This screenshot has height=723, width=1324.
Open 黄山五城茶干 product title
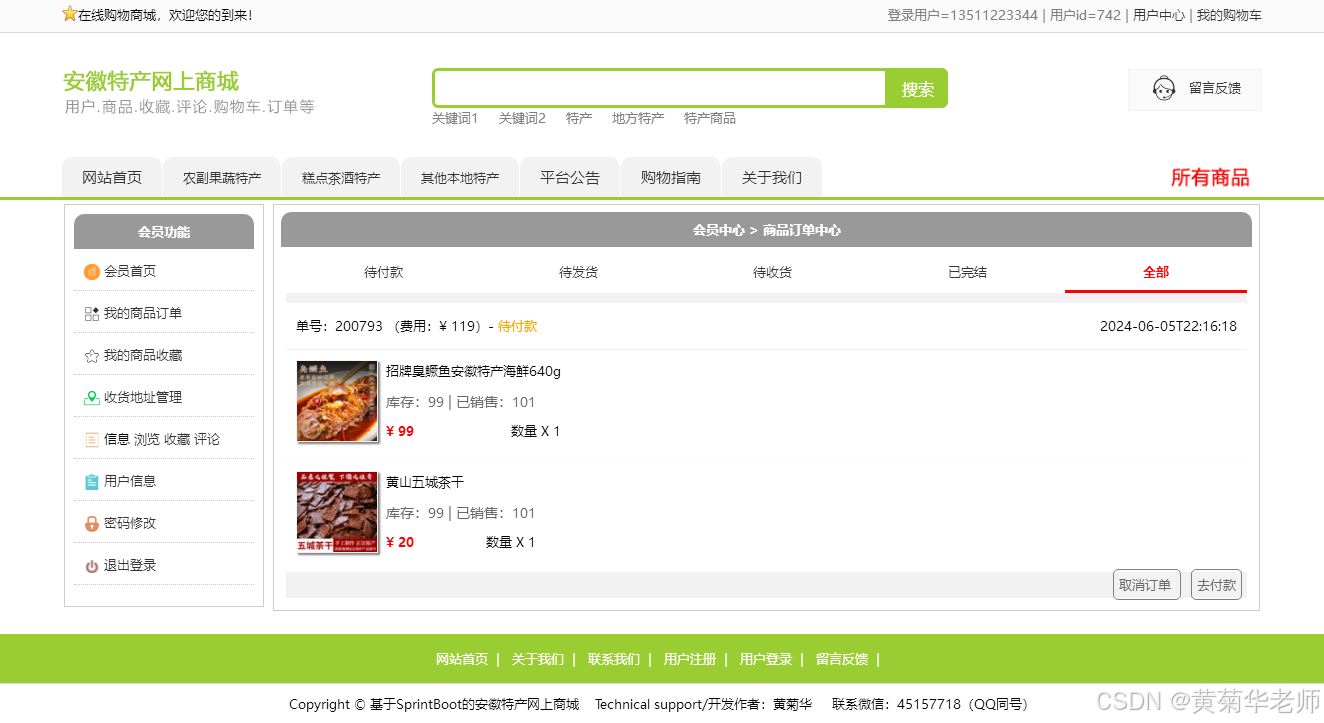(425, 482)
